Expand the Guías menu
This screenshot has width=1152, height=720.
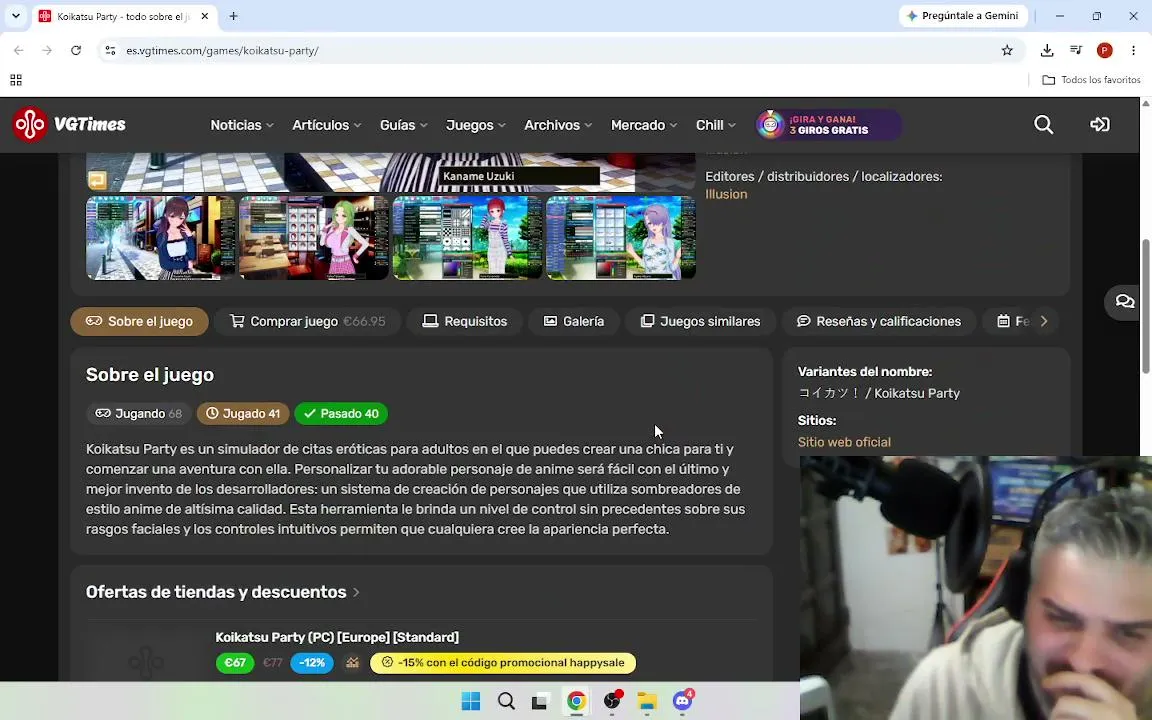403,125
